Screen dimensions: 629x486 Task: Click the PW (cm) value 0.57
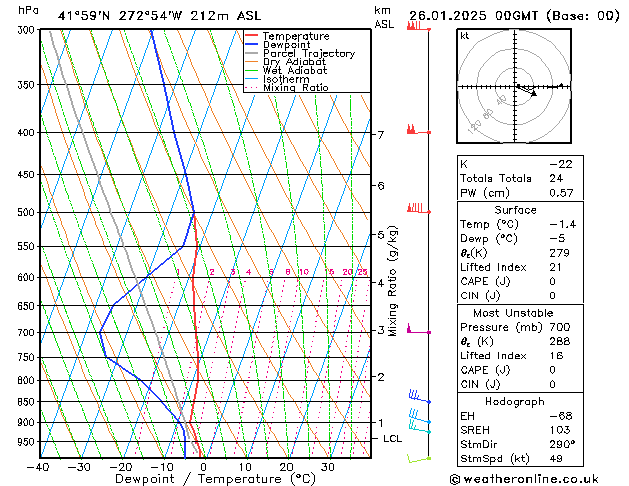[561, 193]
